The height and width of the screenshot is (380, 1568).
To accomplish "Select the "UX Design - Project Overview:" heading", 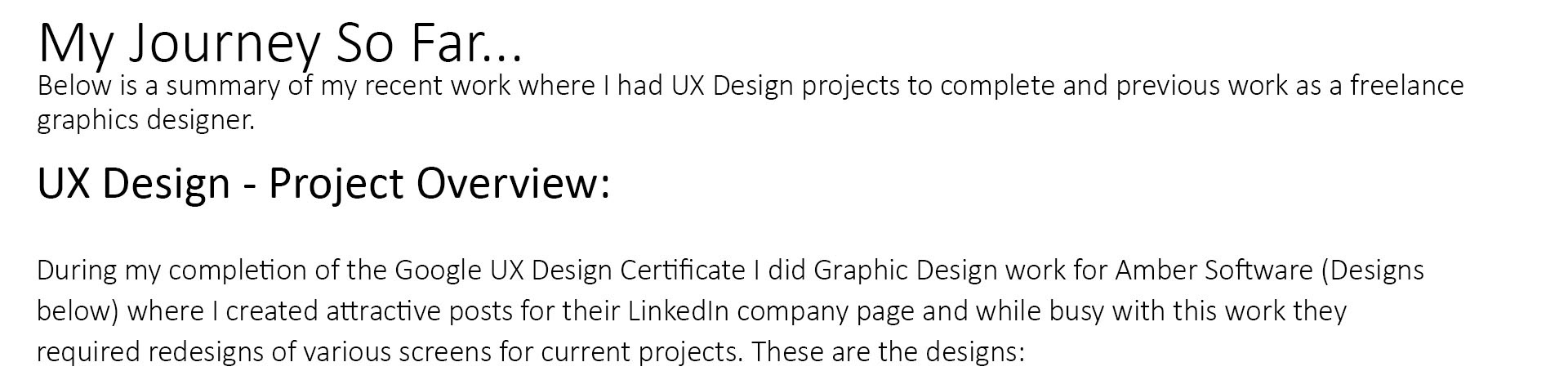I will coord(323,183).
